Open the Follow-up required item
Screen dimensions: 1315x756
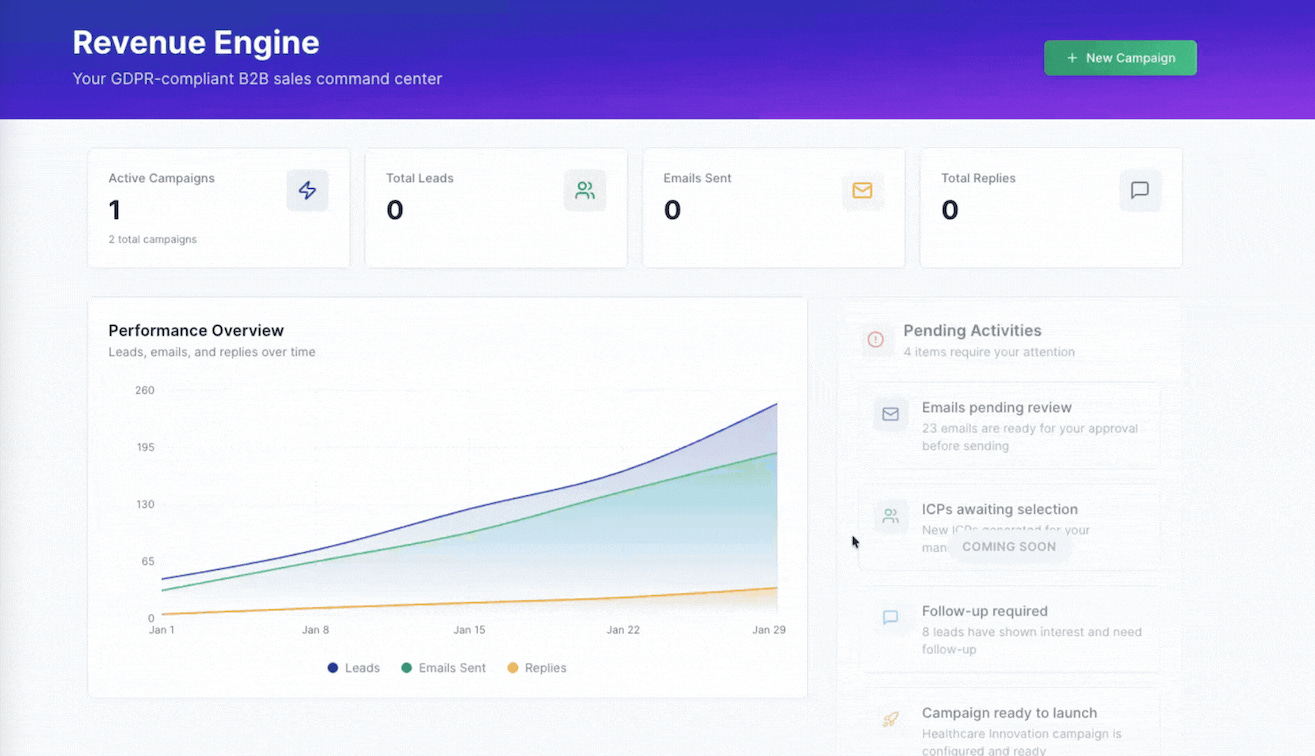(x=1010, y=630)
